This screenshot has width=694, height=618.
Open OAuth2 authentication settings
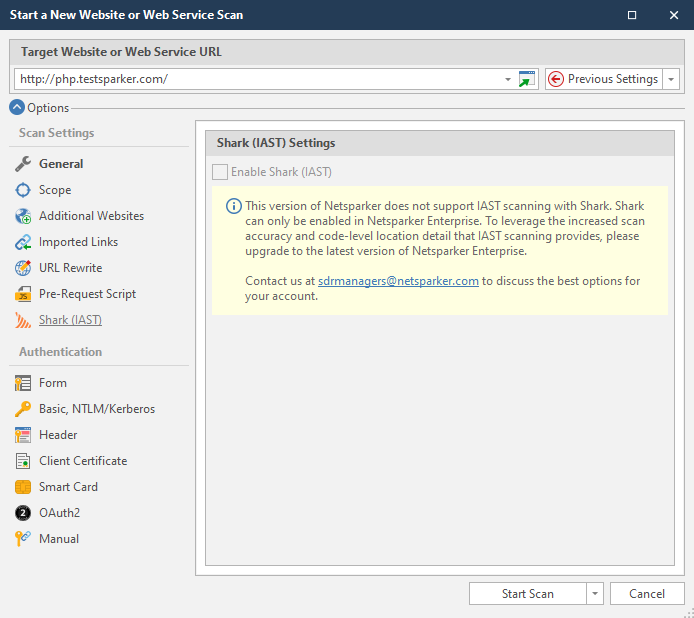click(59, 513)
